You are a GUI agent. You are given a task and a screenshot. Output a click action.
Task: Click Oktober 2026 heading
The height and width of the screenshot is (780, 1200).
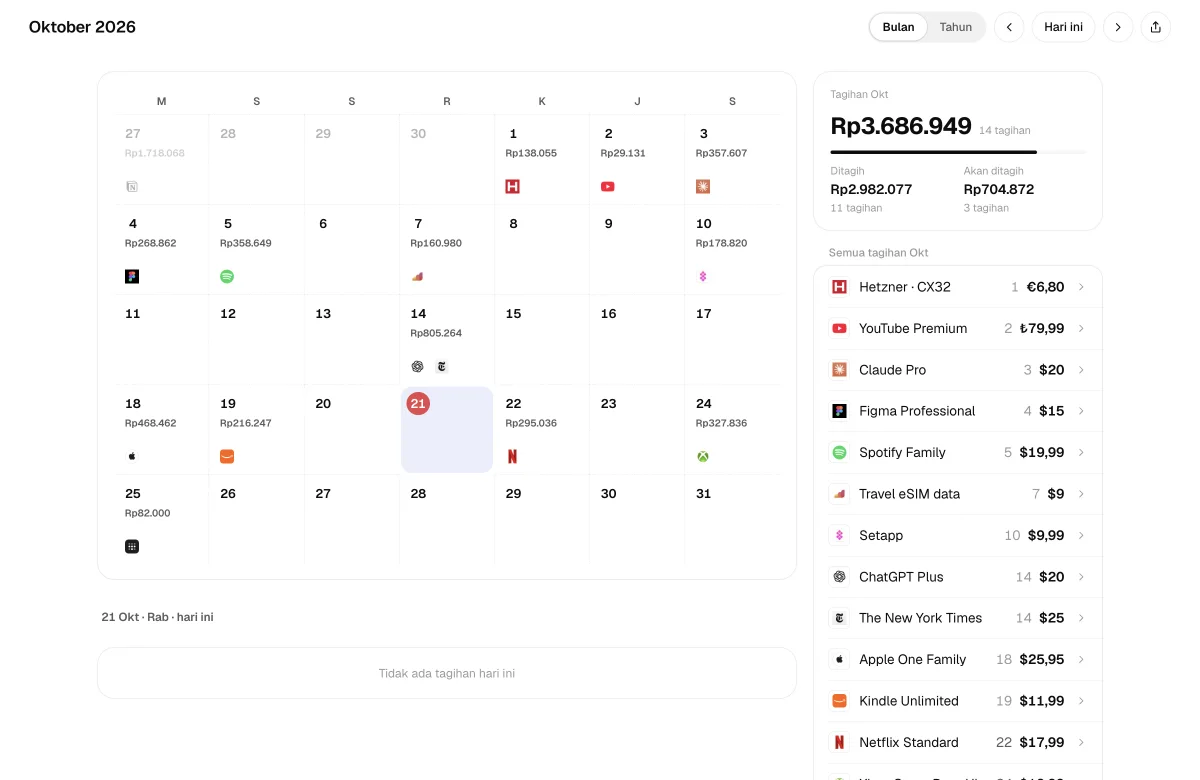click(82, 27)
